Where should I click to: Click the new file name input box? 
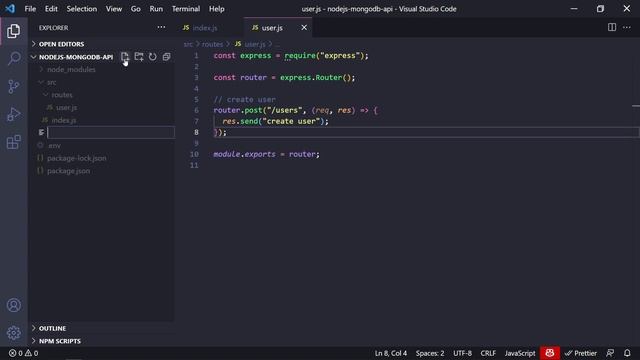pyautogui.click(x=111, y=132)
